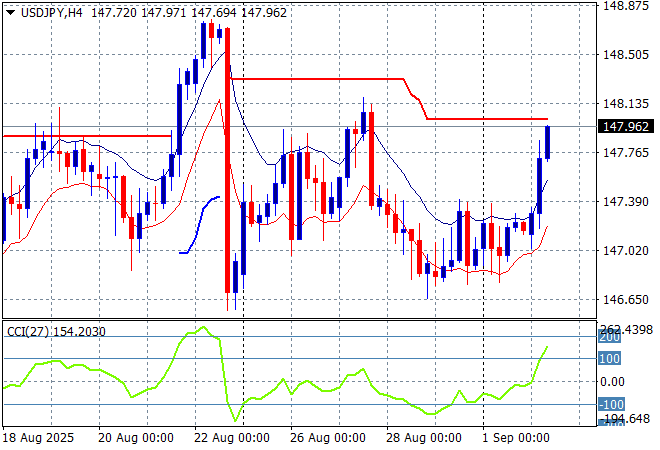
Task: Select the 1 Sep 00:00 date label
Action: click(x=516, y=438)
